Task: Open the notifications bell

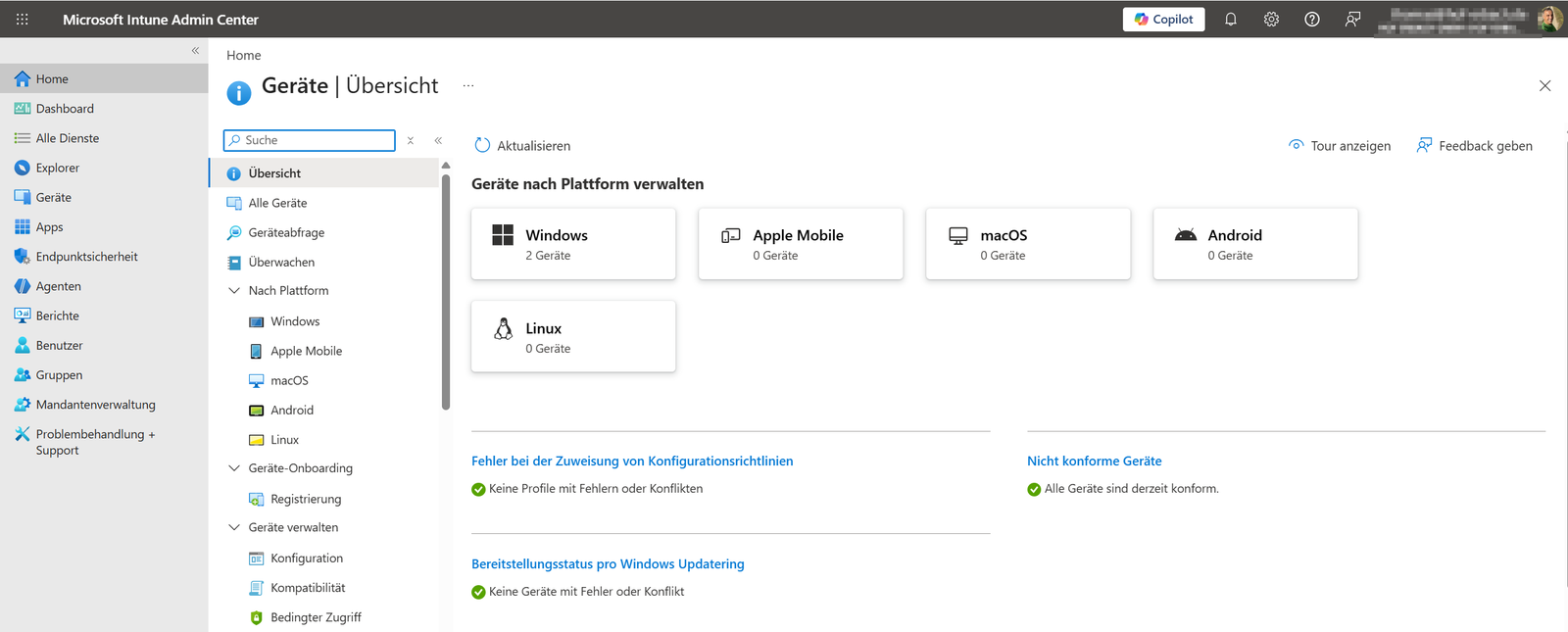Action: (x=1231, y=19)
